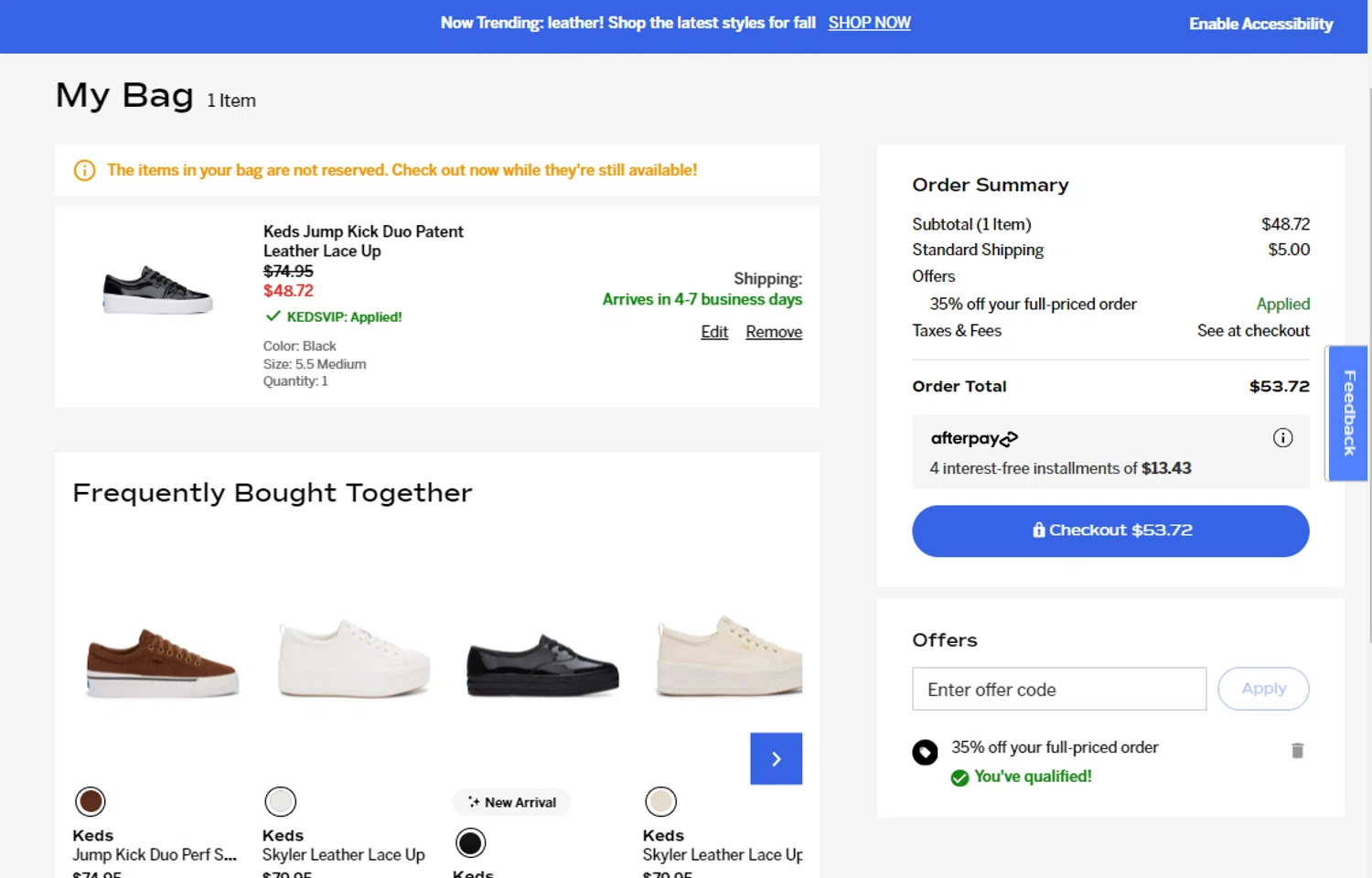The height and width of the screenshot is (878, 1372).
Task: Click the KEDSVIP applied checkmark icon
Action: pyautogui.click(x=273, y=316)
